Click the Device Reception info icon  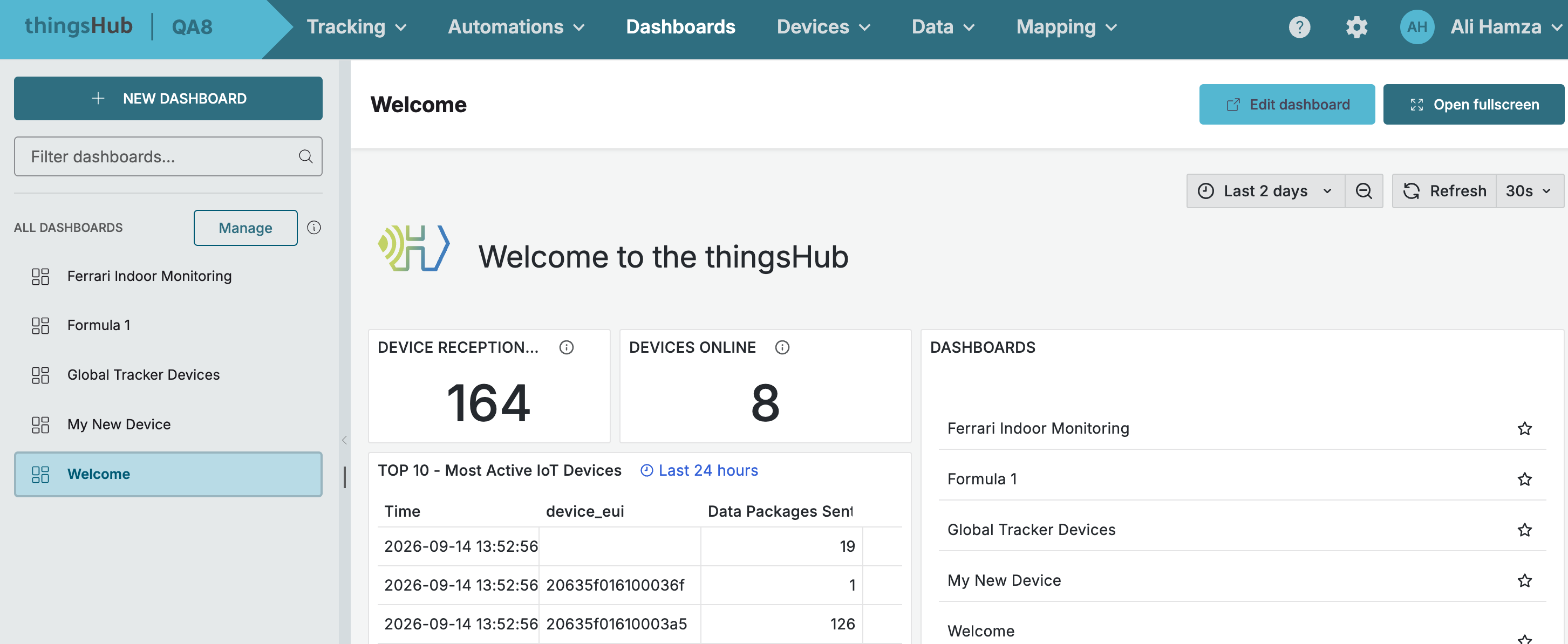[566, 347]
